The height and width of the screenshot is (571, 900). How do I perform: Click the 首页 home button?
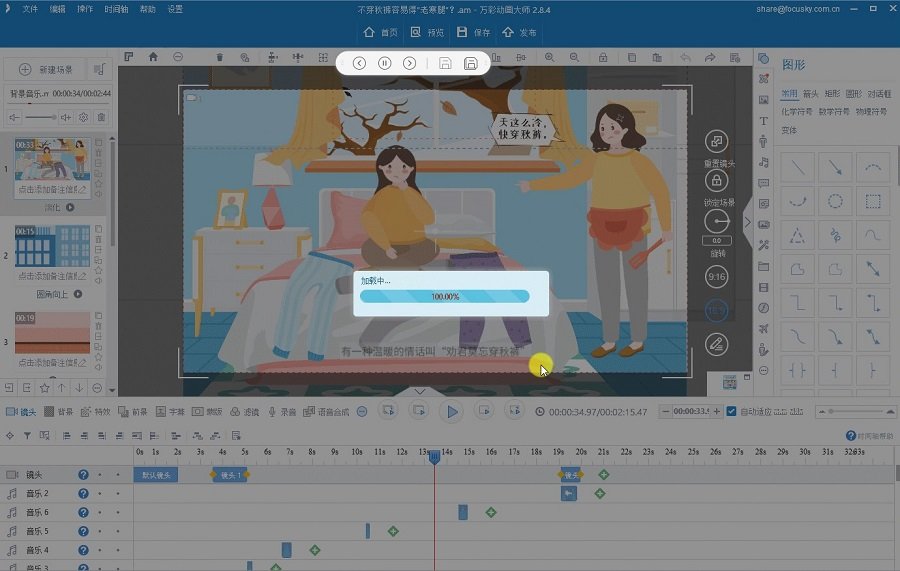point(381,33)
